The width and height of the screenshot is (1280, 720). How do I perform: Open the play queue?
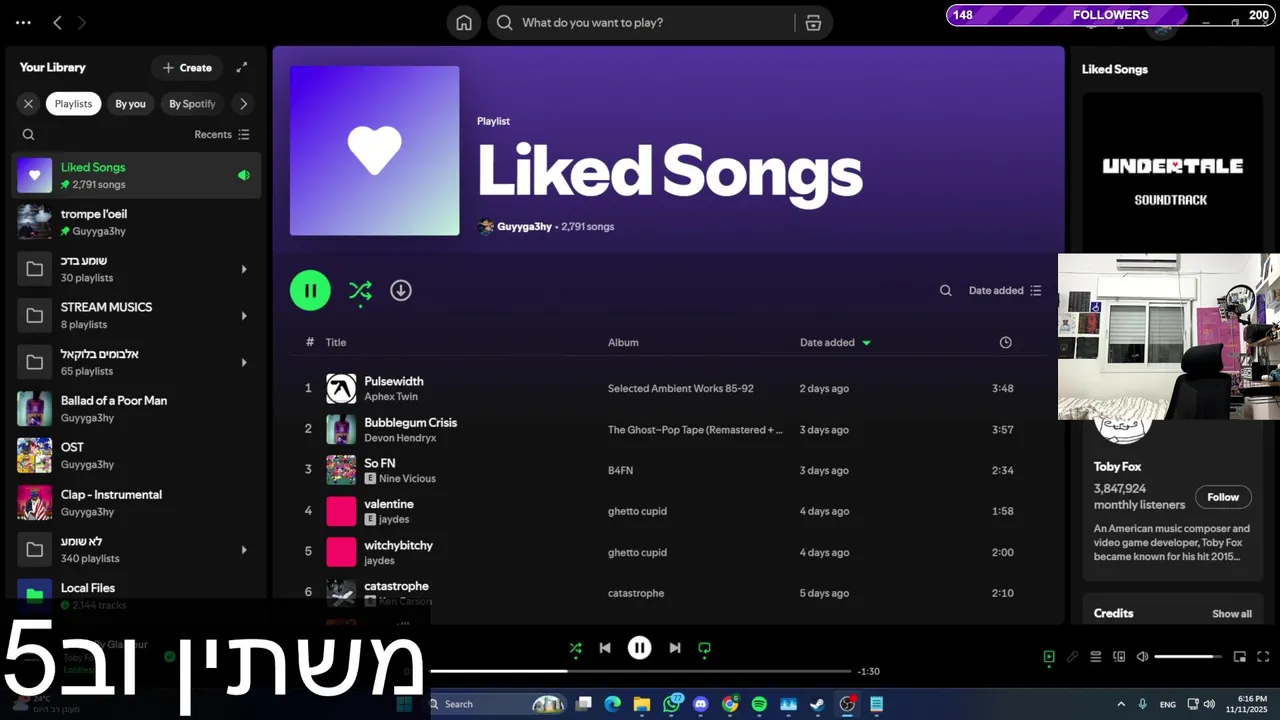click(x=1096, y=657)
